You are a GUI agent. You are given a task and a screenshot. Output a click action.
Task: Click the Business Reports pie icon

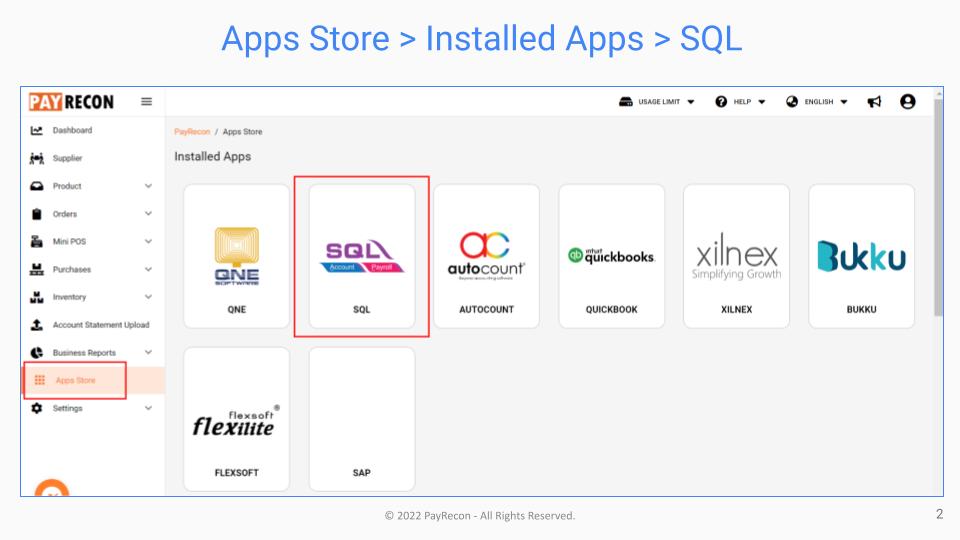click(x=37, y=353)
